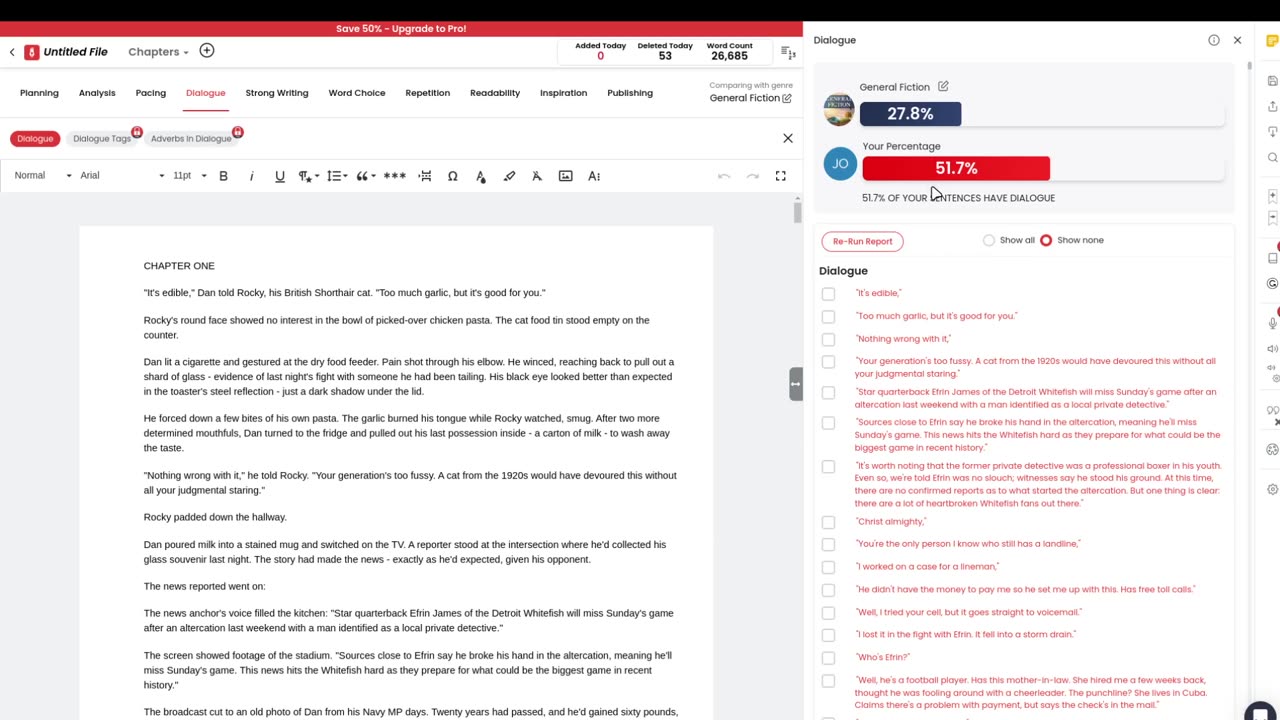Switch to the Planning tab
The height and width of the screenshot is (720, 1280).
click(39, 93)
